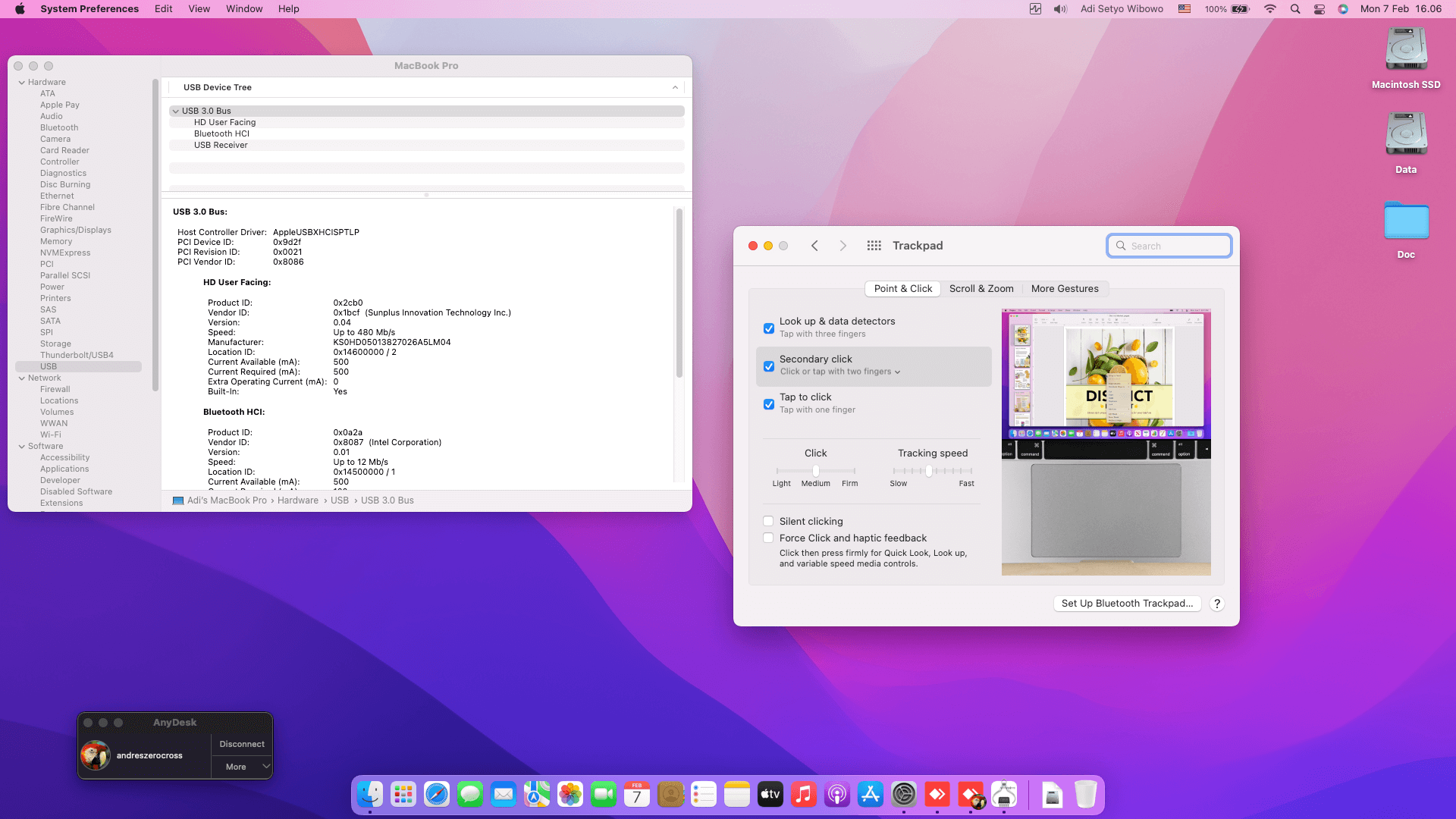Open System Information chip icon in dock
The width and height of the screenshot is (1456, 819).
click(1004, 794)
